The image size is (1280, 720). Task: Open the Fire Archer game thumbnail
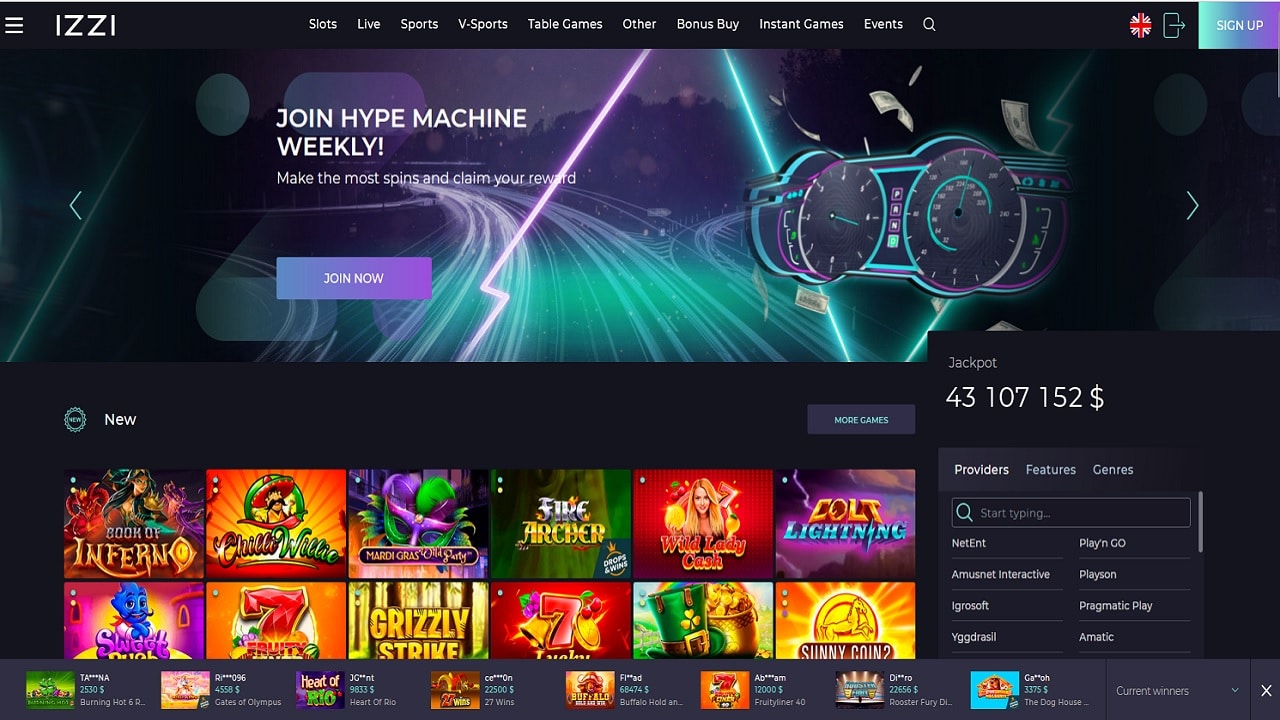pyautogui.click(x=560, y=524)
